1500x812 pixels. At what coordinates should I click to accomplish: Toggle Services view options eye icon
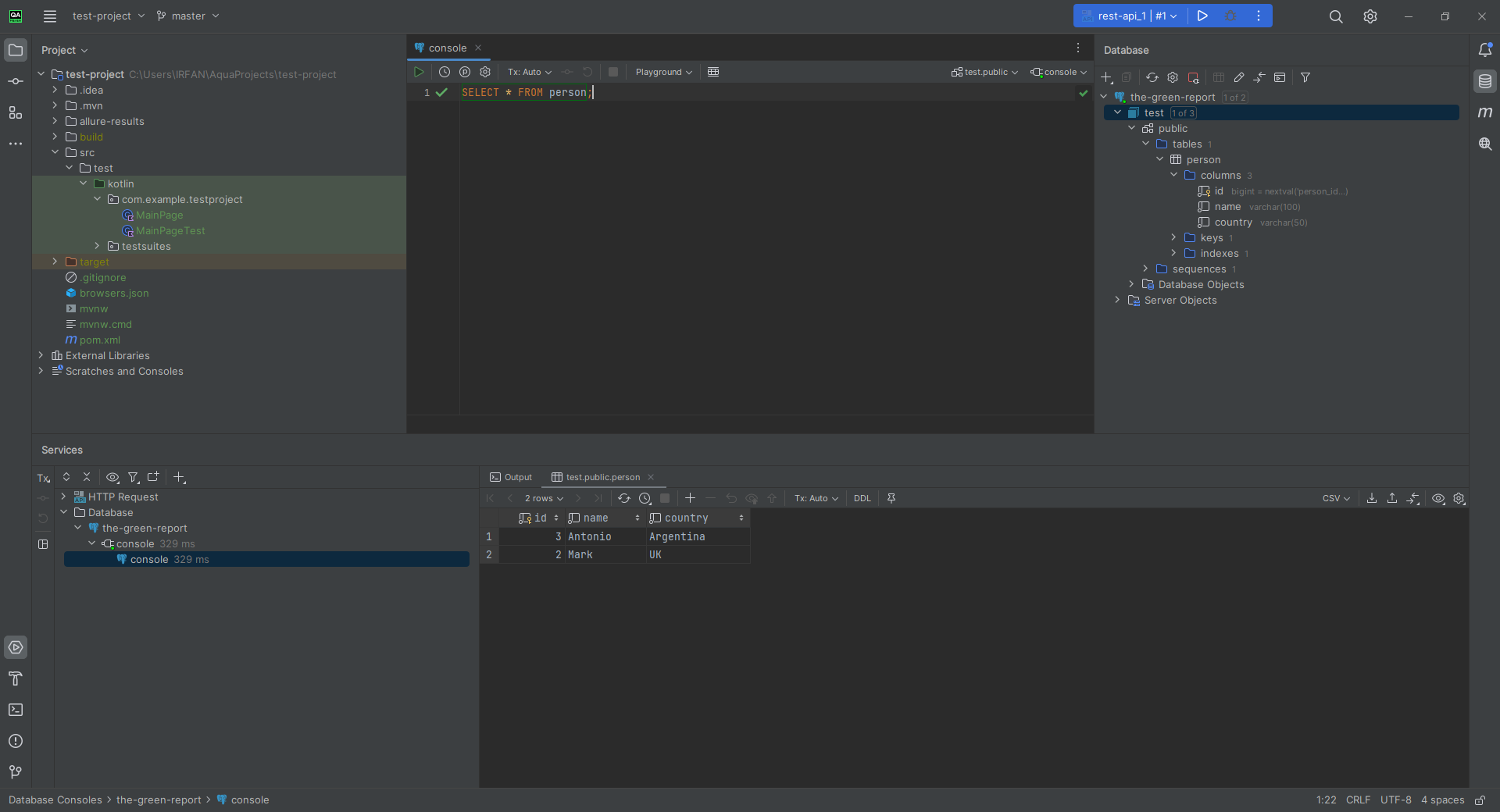coord(112,477)
